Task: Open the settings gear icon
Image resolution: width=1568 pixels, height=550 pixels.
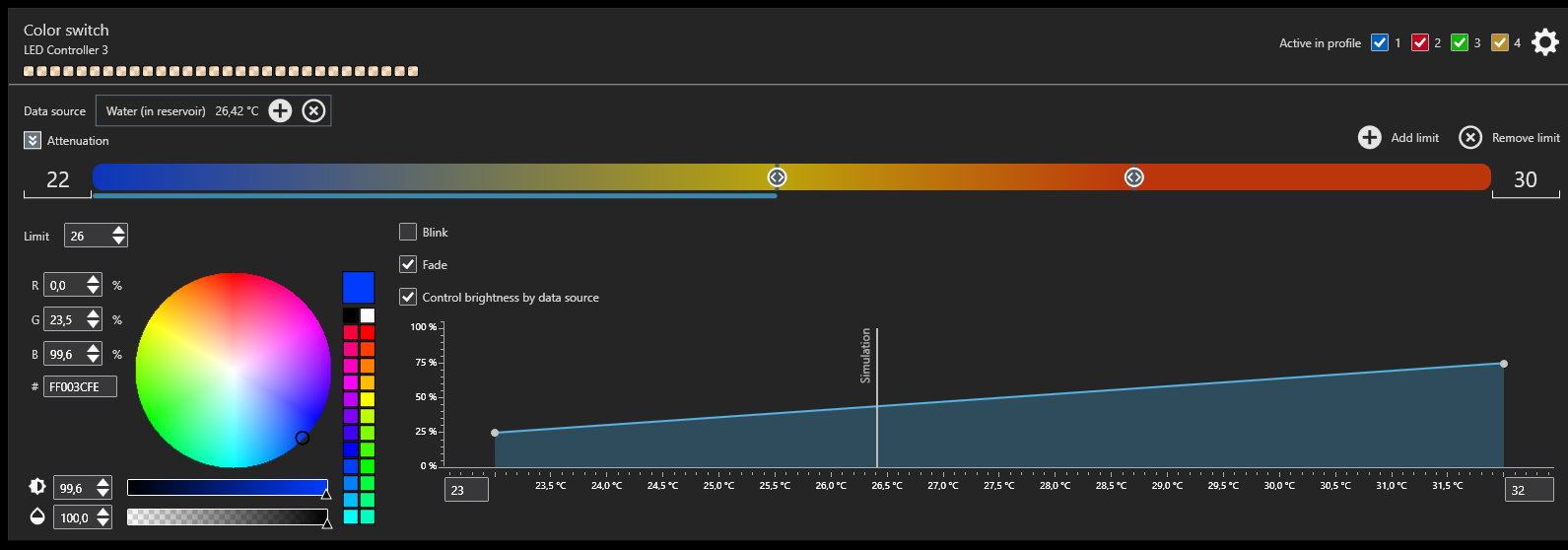Action: click(x=1545, y=42)
